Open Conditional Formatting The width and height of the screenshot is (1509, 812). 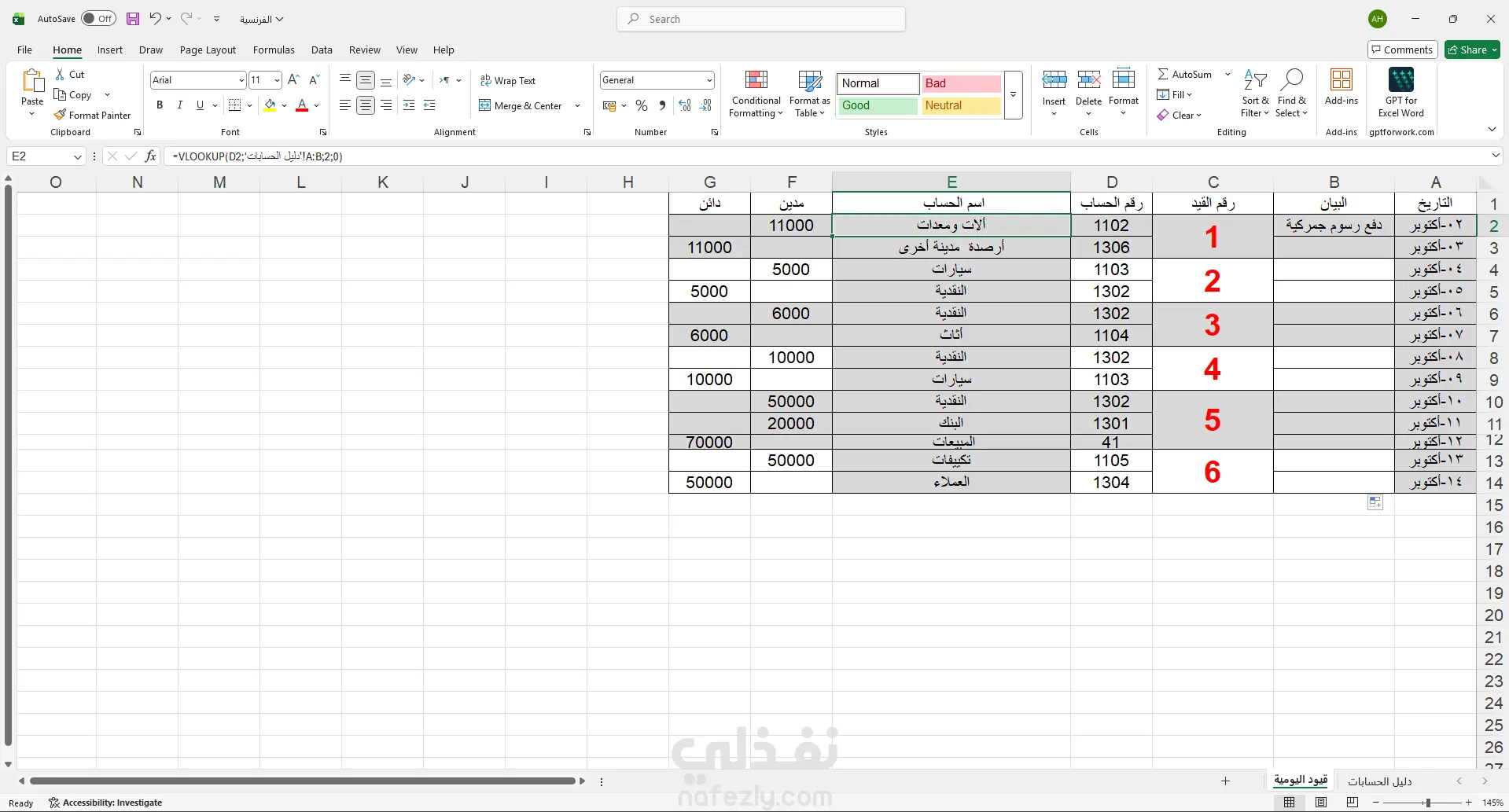tap(756, 94)
